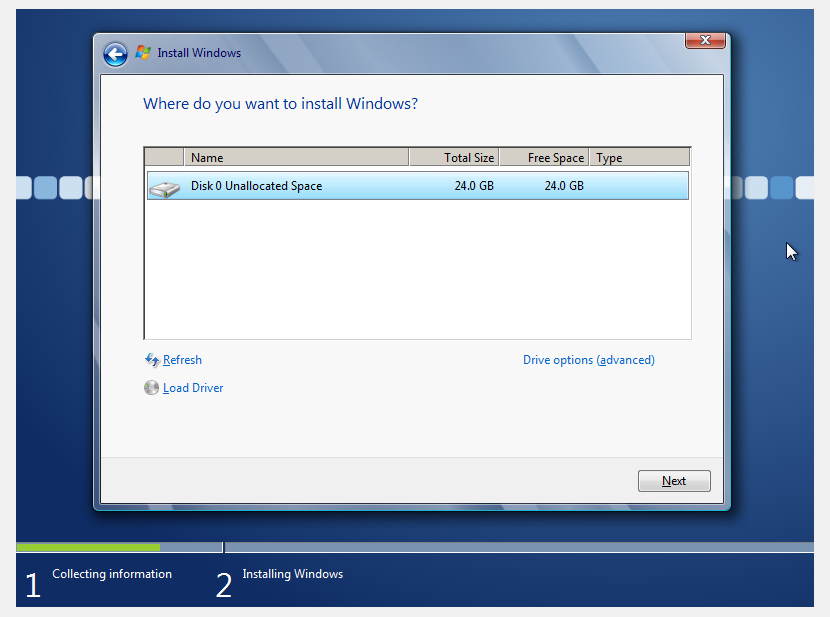Screen dimensions: 830x617
Task: Sort the list by the Name column header
Action: 296,158
